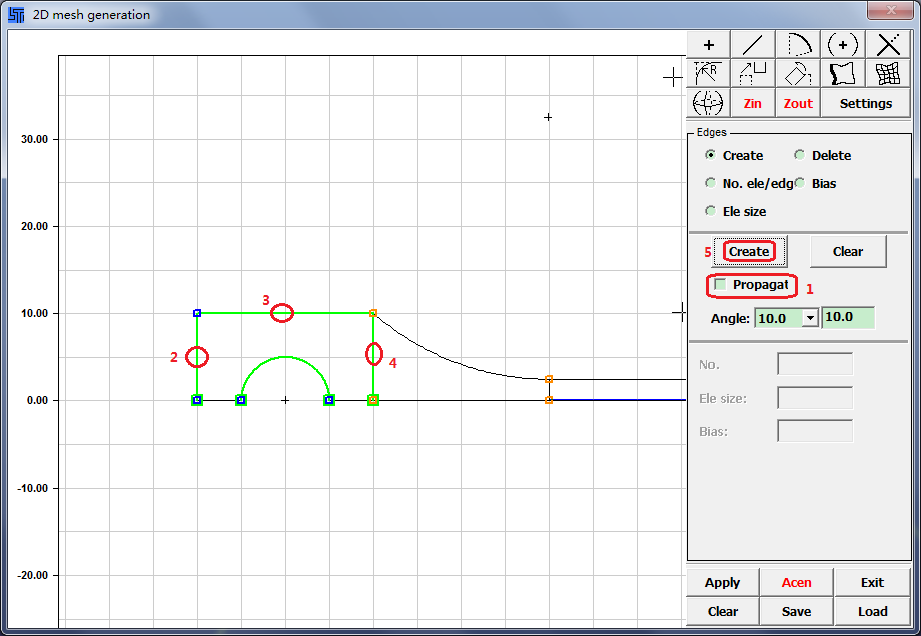
Task: Enable the Propagat checkbox
Action: (720, 285)
